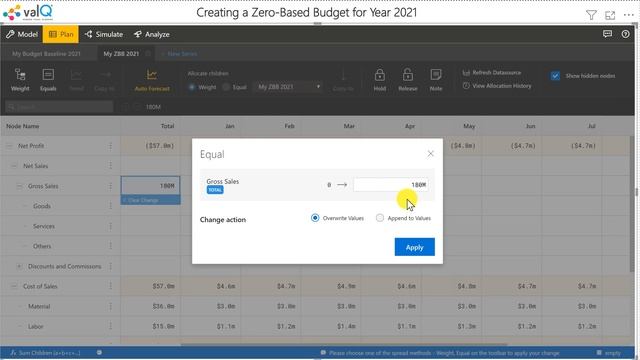Open the Cost of Sales row kebab menu

pyautogui.click(x=110, y=286)
